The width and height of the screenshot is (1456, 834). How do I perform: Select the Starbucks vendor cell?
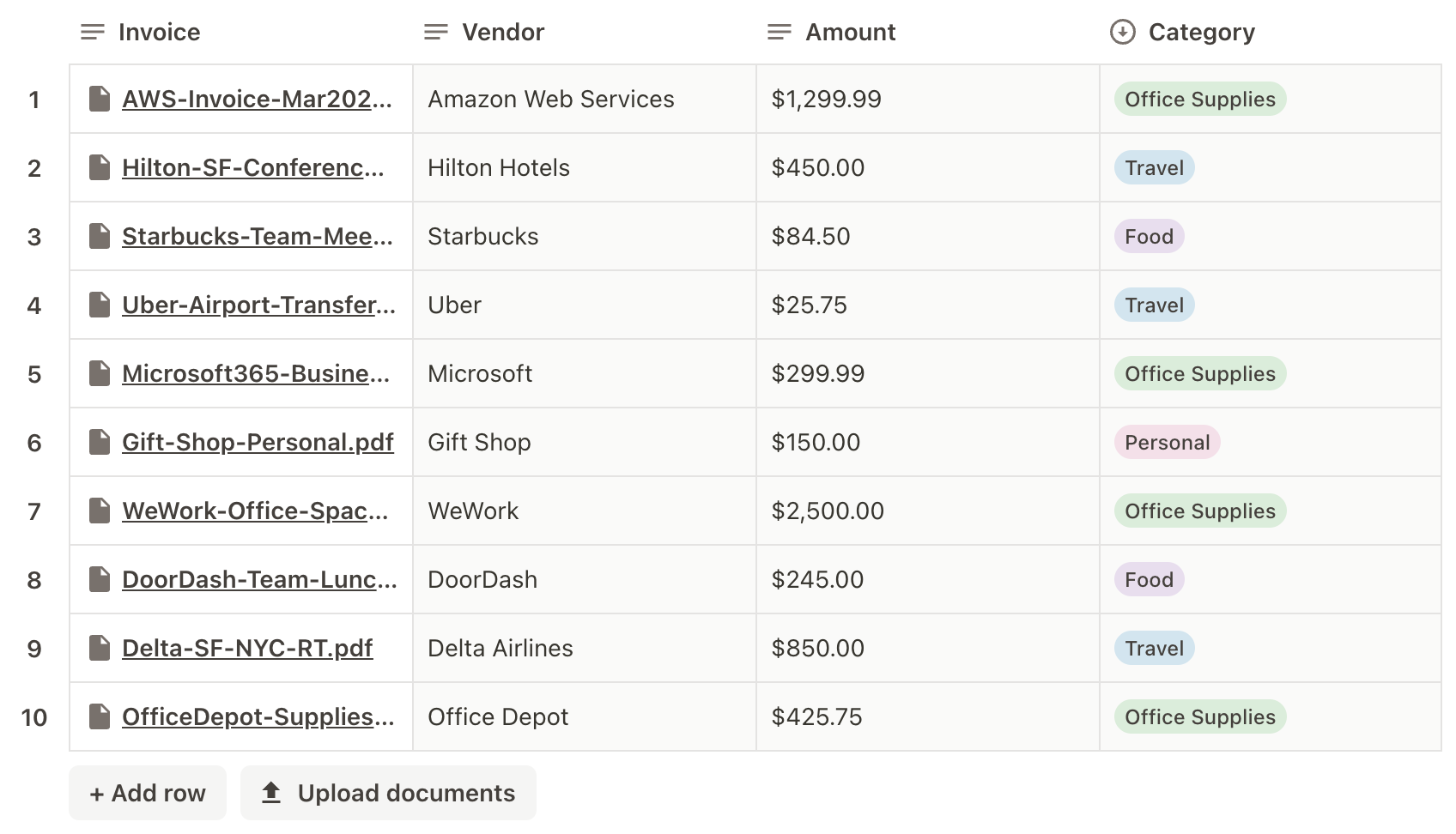[585, 236]
